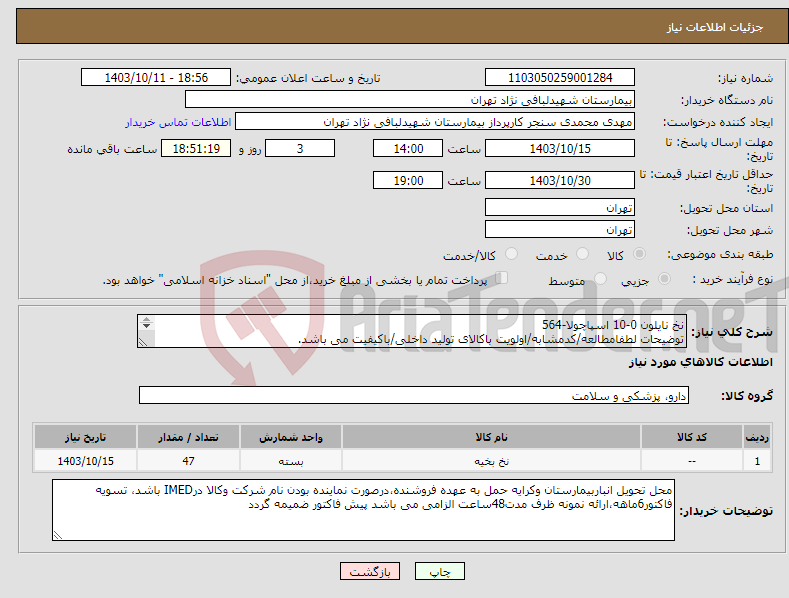Click the remaining days field showing 3
Image resolution: width=789 pixels, height=598 pixels.
[x=300, y=148]
